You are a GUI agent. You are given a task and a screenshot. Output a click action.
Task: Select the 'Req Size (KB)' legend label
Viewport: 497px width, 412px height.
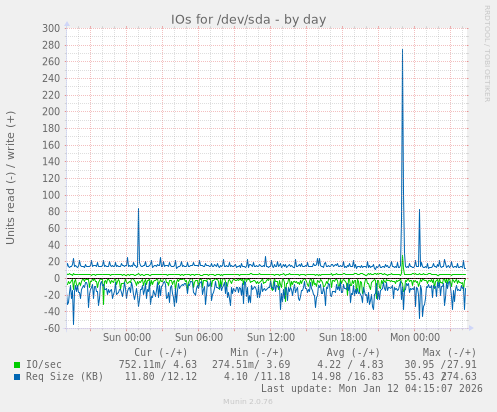(x=65, y=377)
